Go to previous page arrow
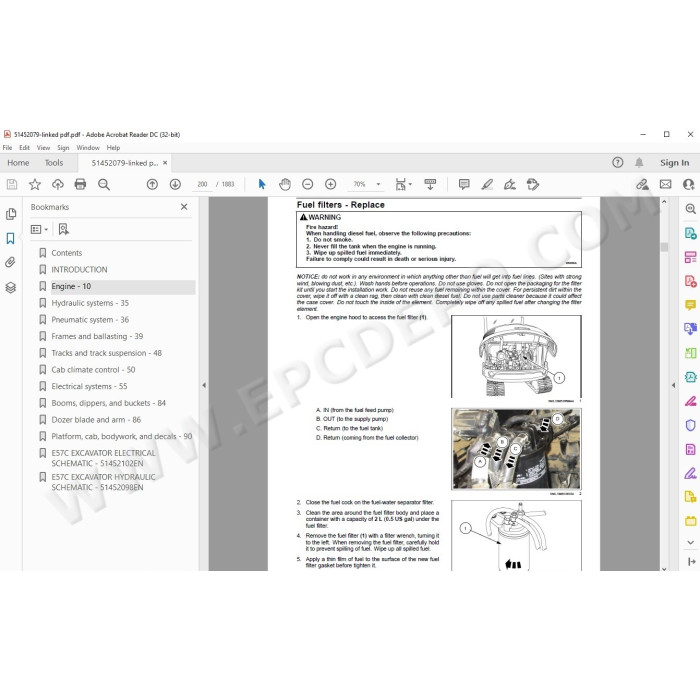Screen dimensions: 700x700 [x=152, y=184]
